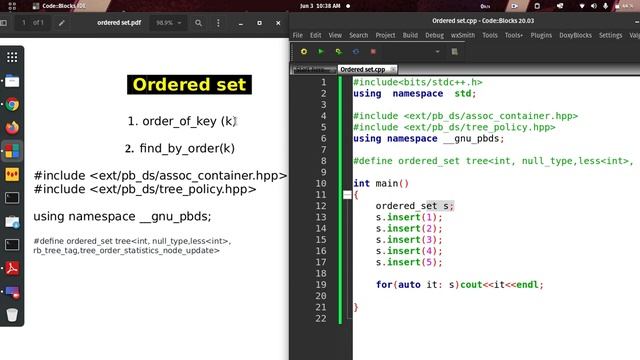Open the clock showing Jun 3 10:38 AM

click(x=320, y=6)
